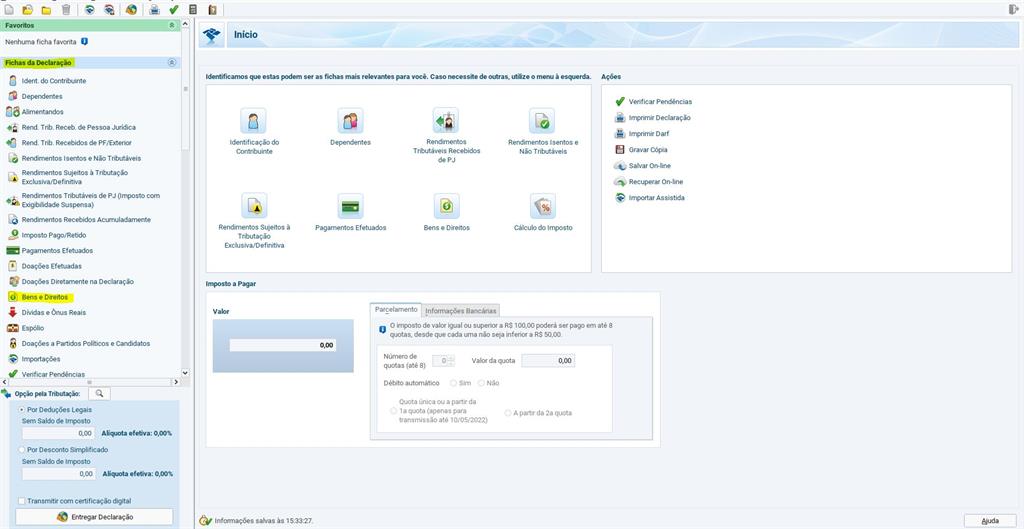The image size is (1024, 529).
Task: Collapse the Fichas da Declaração panel
Action: [x=171, y=62]
